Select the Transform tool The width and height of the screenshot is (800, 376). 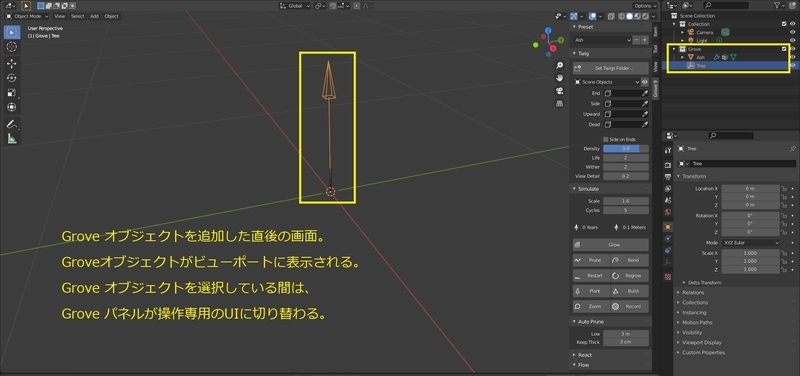click(x=12, y=107)
